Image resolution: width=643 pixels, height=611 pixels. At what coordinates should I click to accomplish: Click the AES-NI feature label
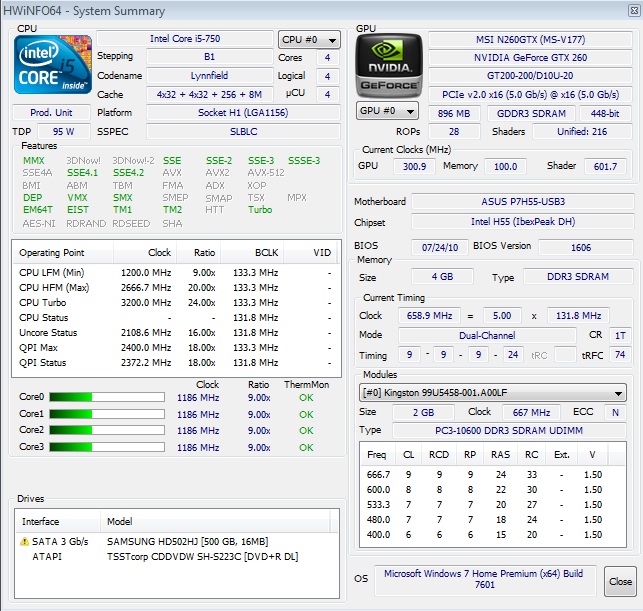(x=39, y=223)
